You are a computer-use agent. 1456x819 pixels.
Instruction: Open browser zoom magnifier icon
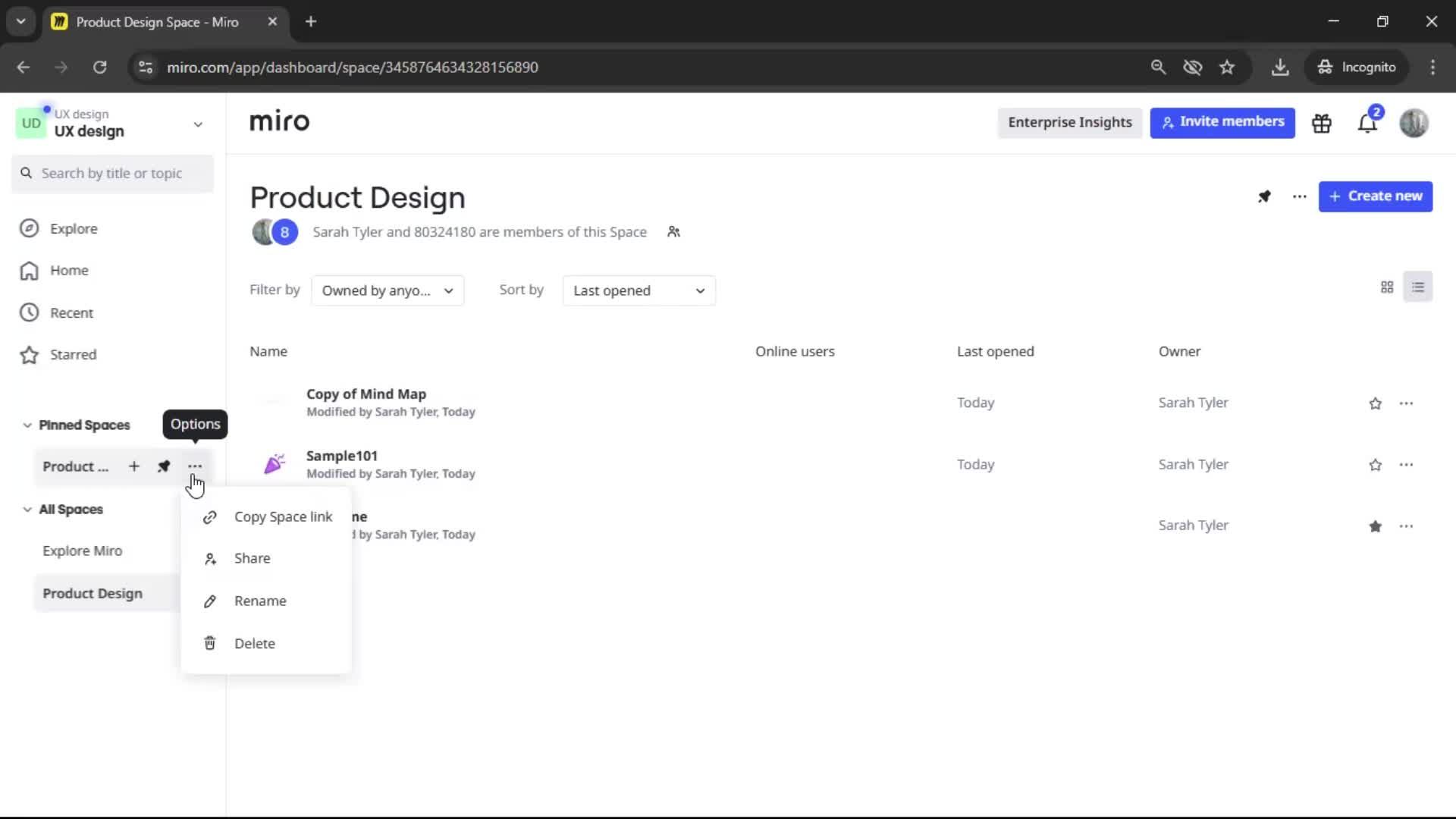pos(1158,67)
